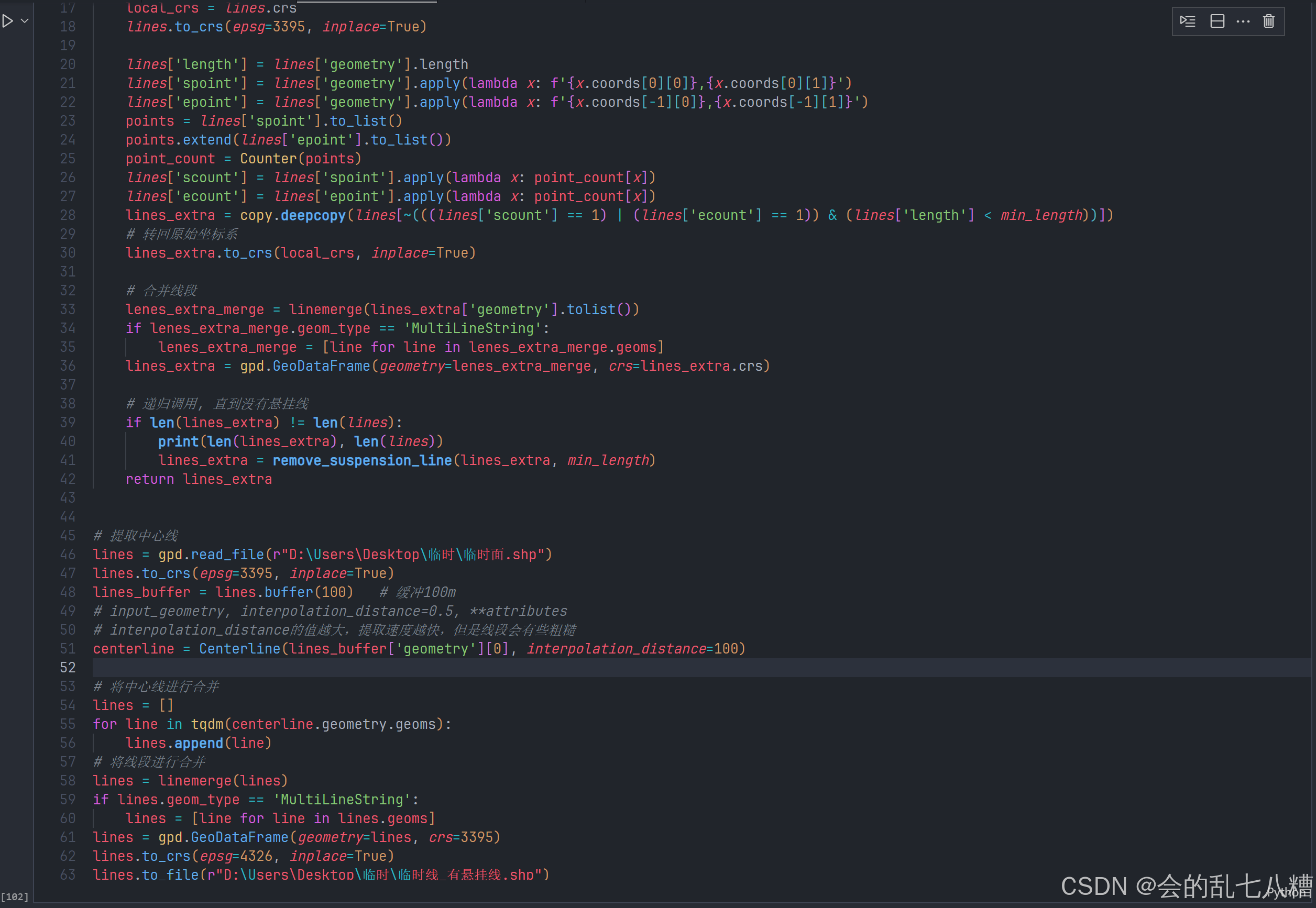Viewport: 1316px width, 908px height.
Task: Click Counter on line 25
Action: point(269,159)
